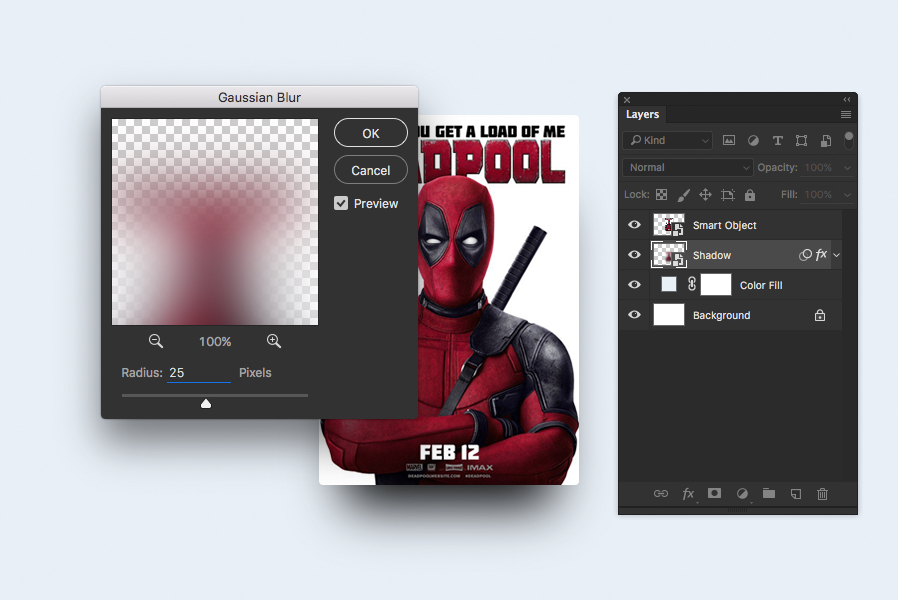Hide the Smart Object layer
Screen dimensions: 898x600
pos(634,225)
